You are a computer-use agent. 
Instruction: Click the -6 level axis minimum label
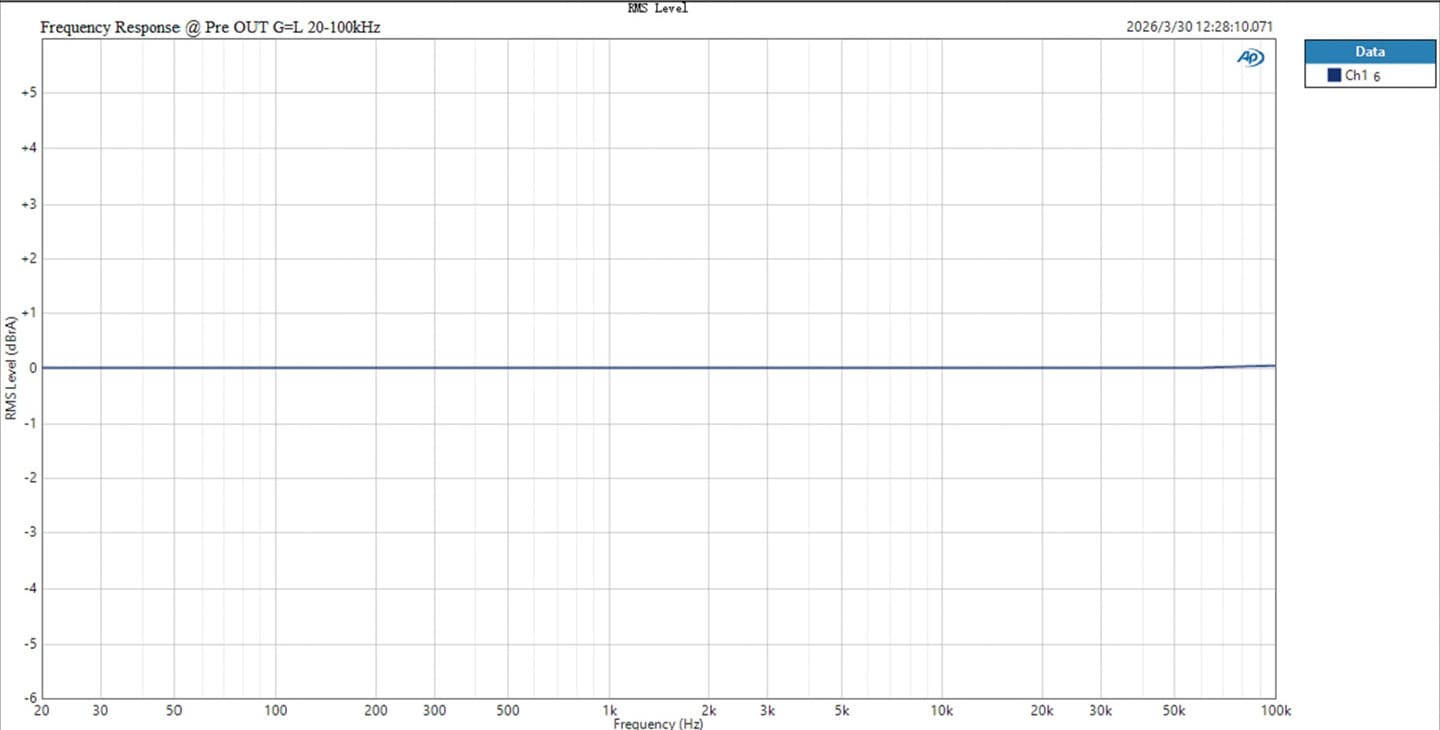click(31, 697)
